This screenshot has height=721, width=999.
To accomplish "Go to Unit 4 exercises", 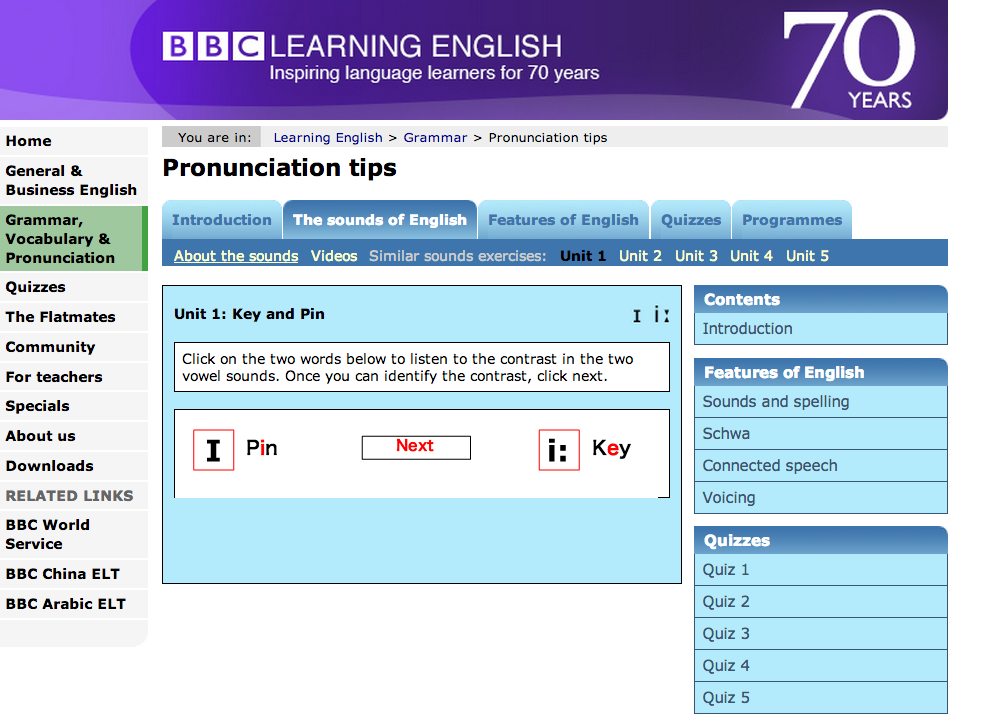I will point(751,256).
